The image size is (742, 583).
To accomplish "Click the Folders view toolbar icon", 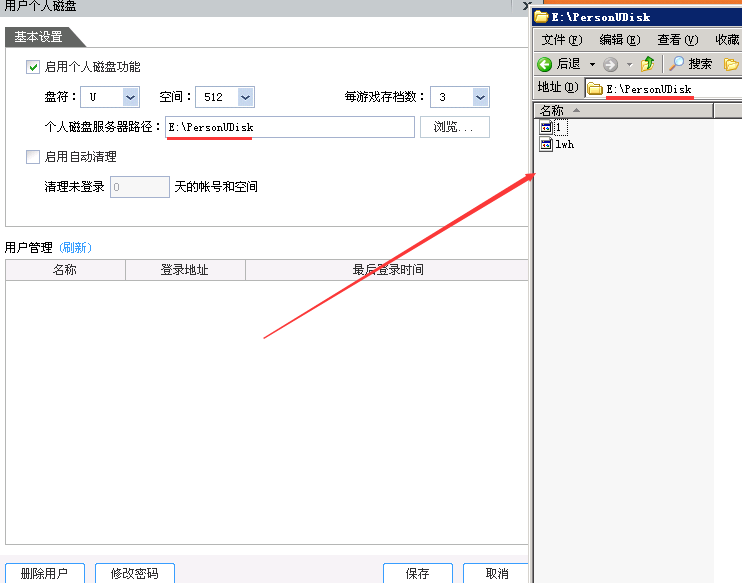I will coord(731,64).
